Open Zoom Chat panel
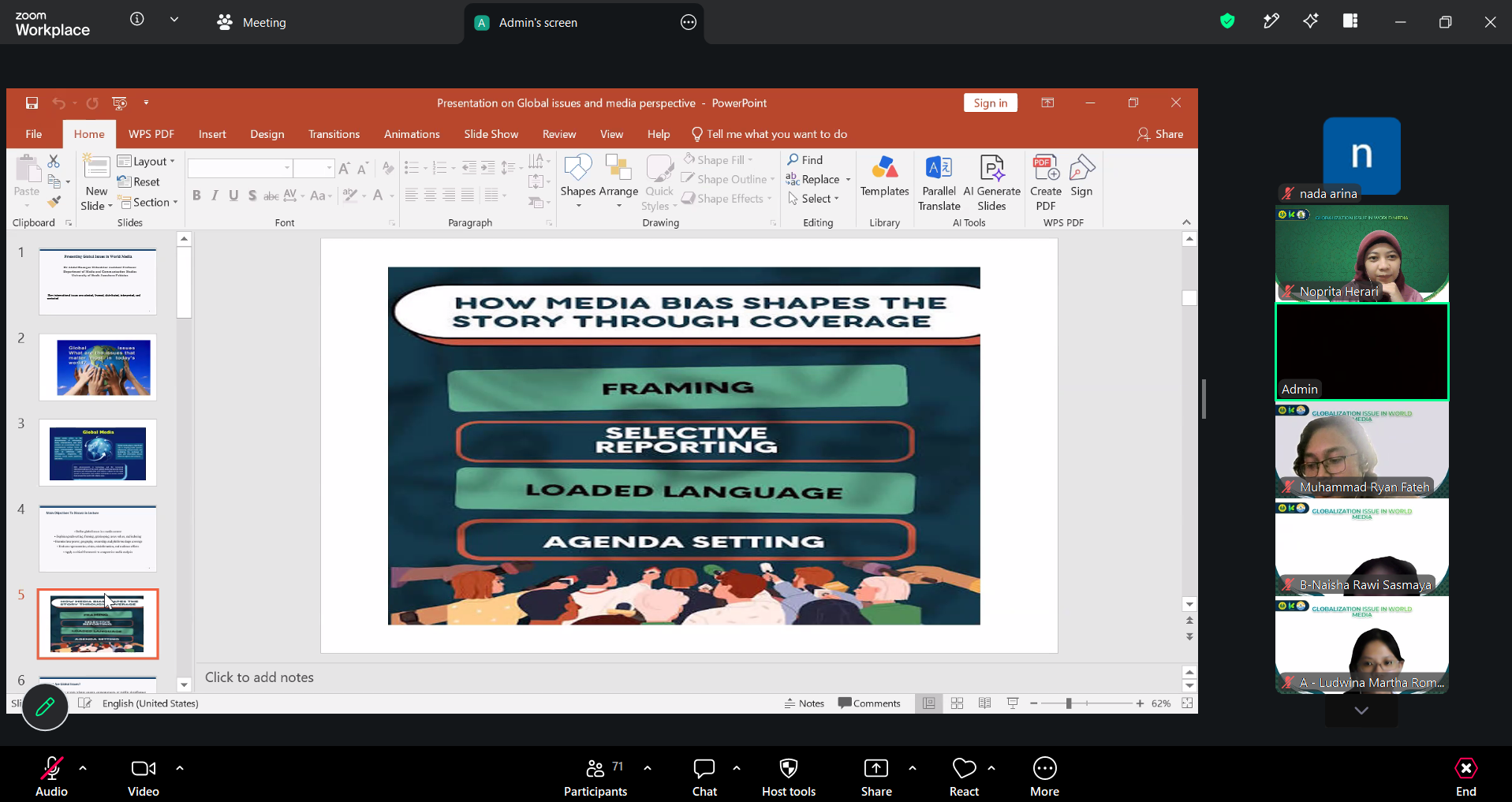This screenshot has width=1512, height=802. [x=704, y=777]
